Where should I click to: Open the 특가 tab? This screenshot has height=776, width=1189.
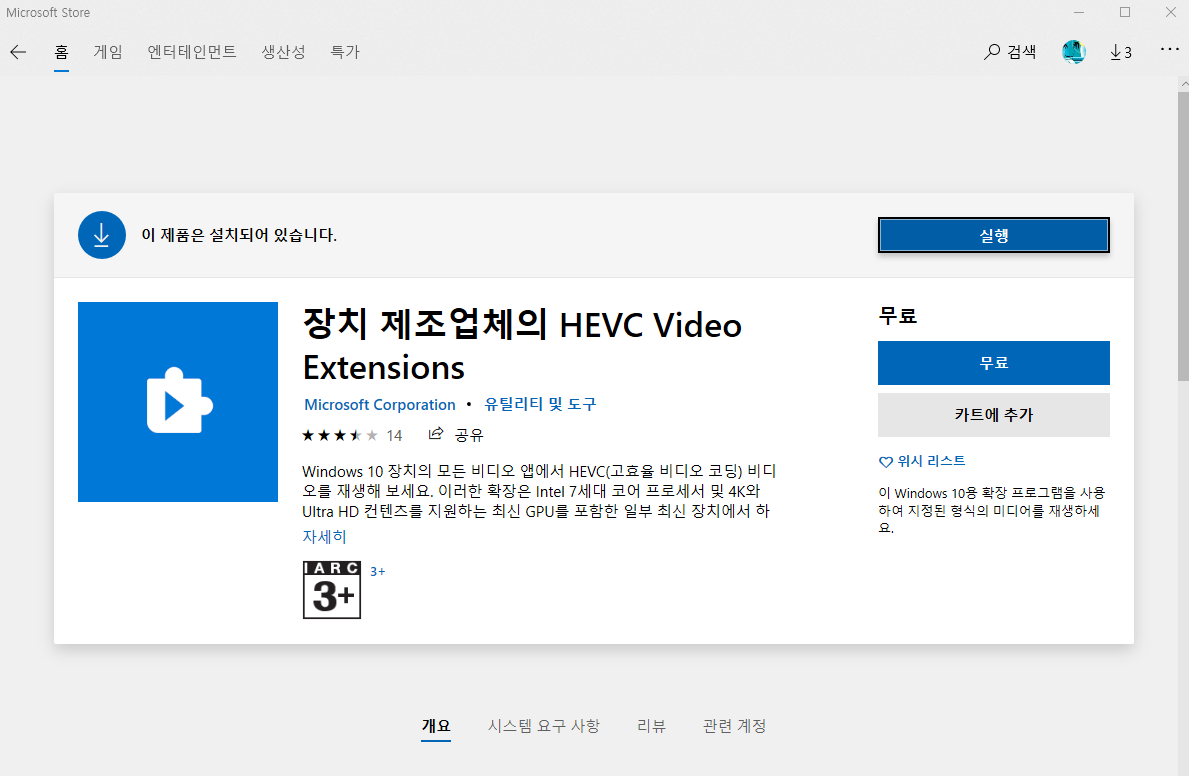[345, 52]
